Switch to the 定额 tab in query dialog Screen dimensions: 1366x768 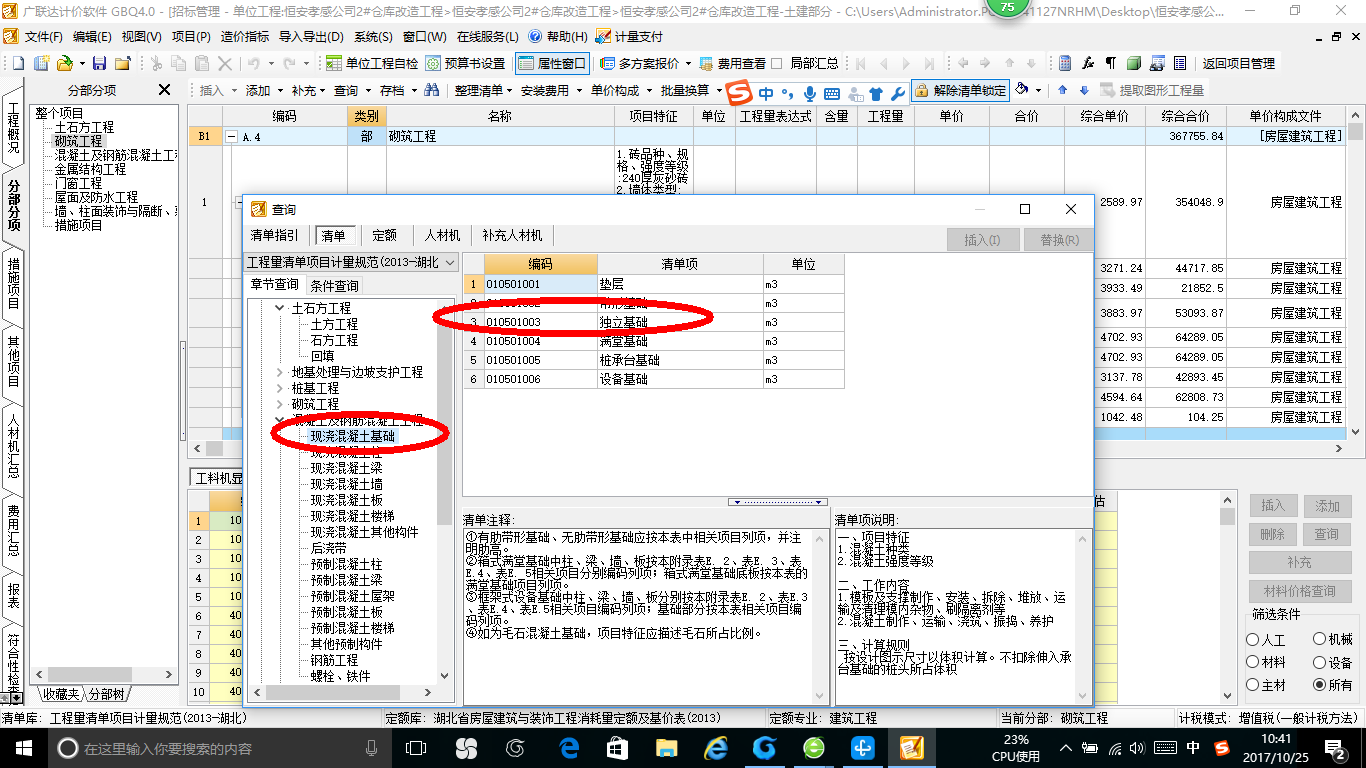tap(384, 235)
